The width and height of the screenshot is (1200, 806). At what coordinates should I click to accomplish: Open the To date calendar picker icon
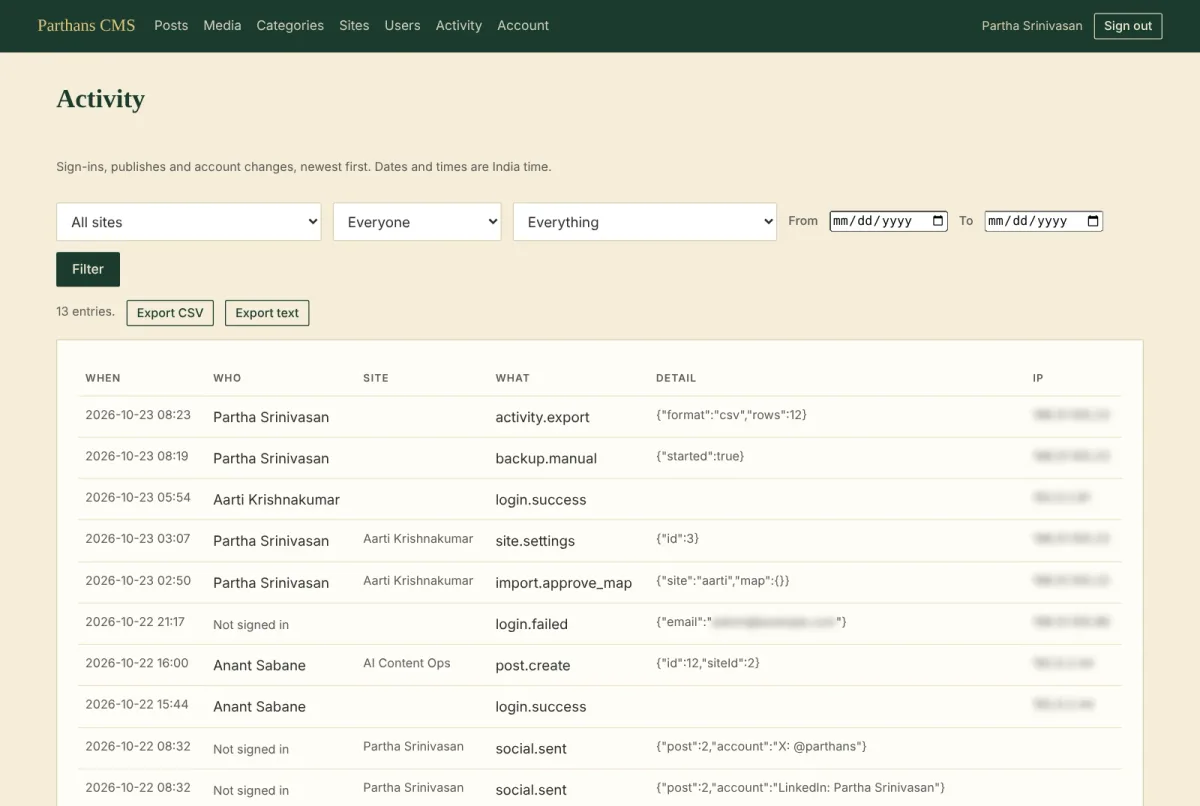tap(1093, 221)
